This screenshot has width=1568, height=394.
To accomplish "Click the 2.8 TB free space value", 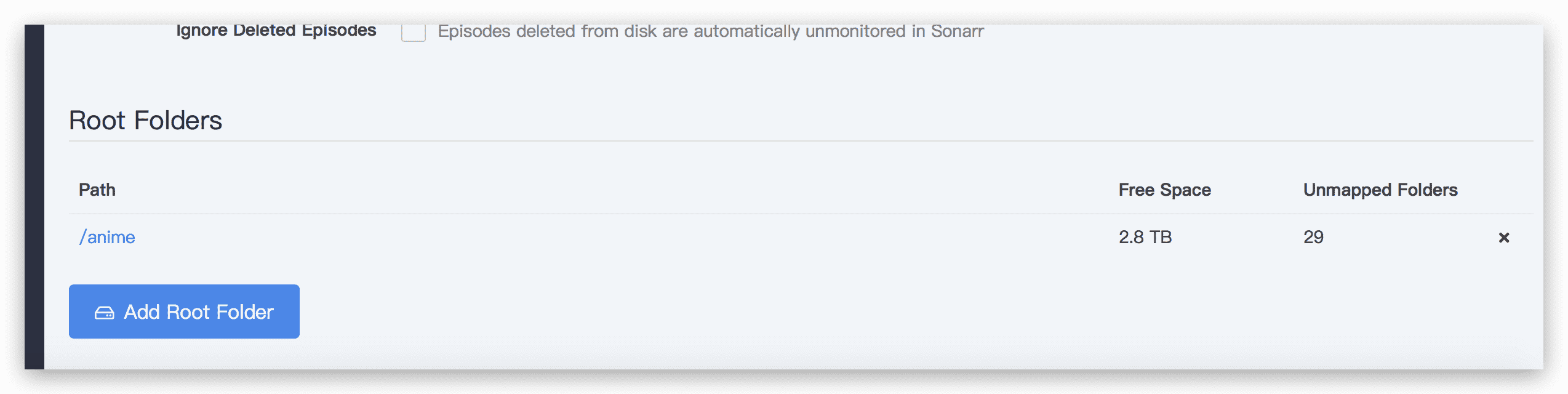I will coord(1145,237).
